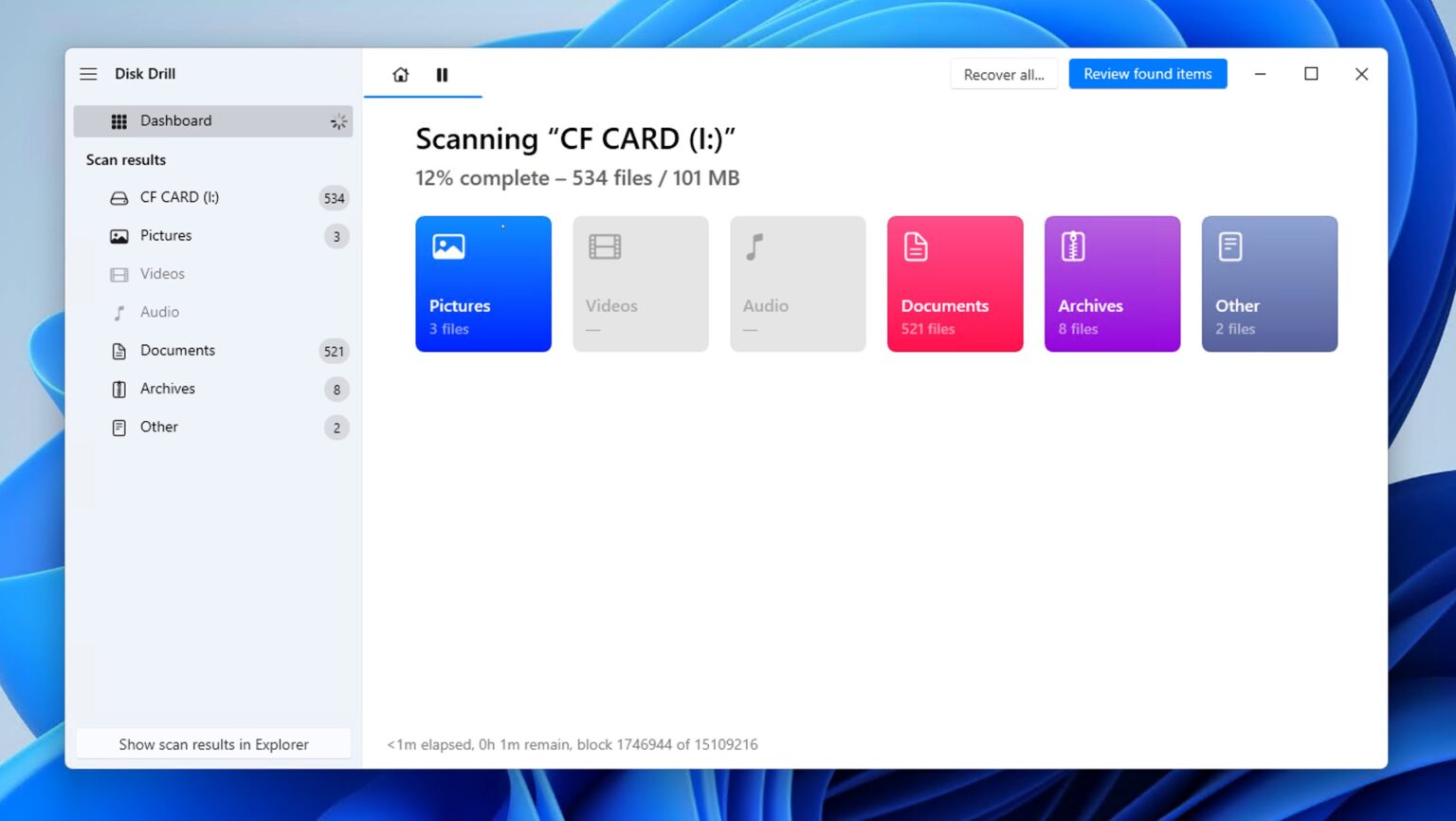
Task: Select Documents in the sidebar list
Action: click(212, 351)
